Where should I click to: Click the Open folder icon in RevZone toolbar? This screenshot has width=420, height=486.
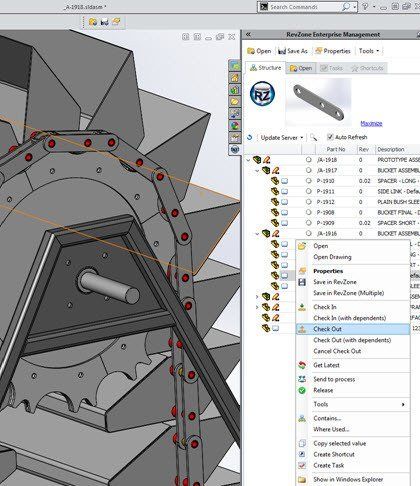click(x=251, y=51)
